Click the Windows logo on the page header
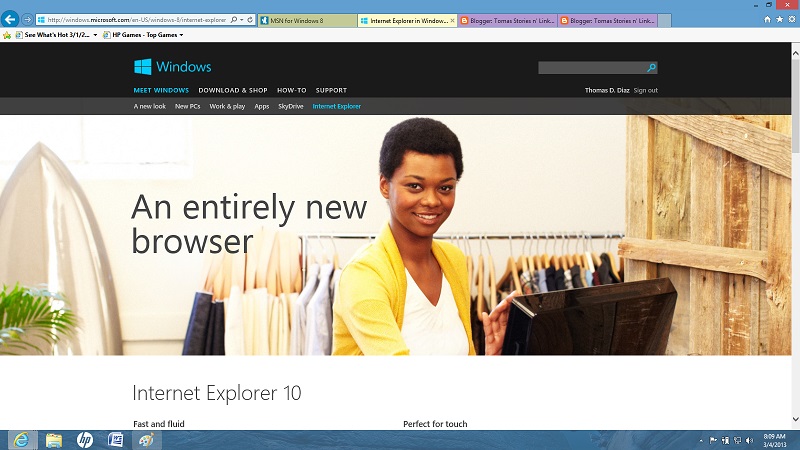 (172, 67)
